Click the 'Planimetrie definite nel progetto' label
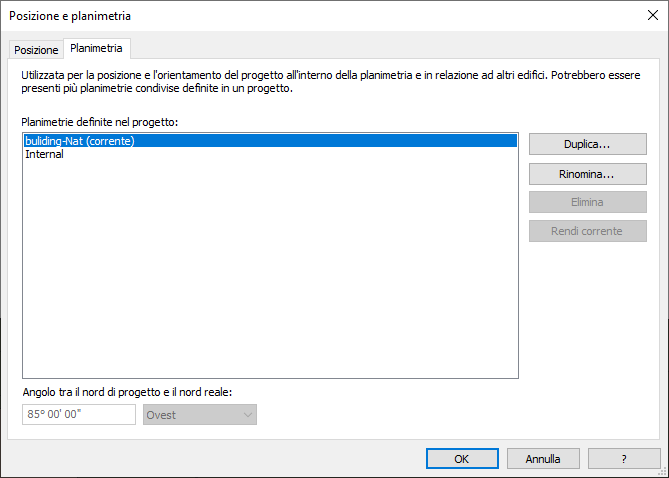This screenshot has width=669, height=478. (x=99, y=122)
